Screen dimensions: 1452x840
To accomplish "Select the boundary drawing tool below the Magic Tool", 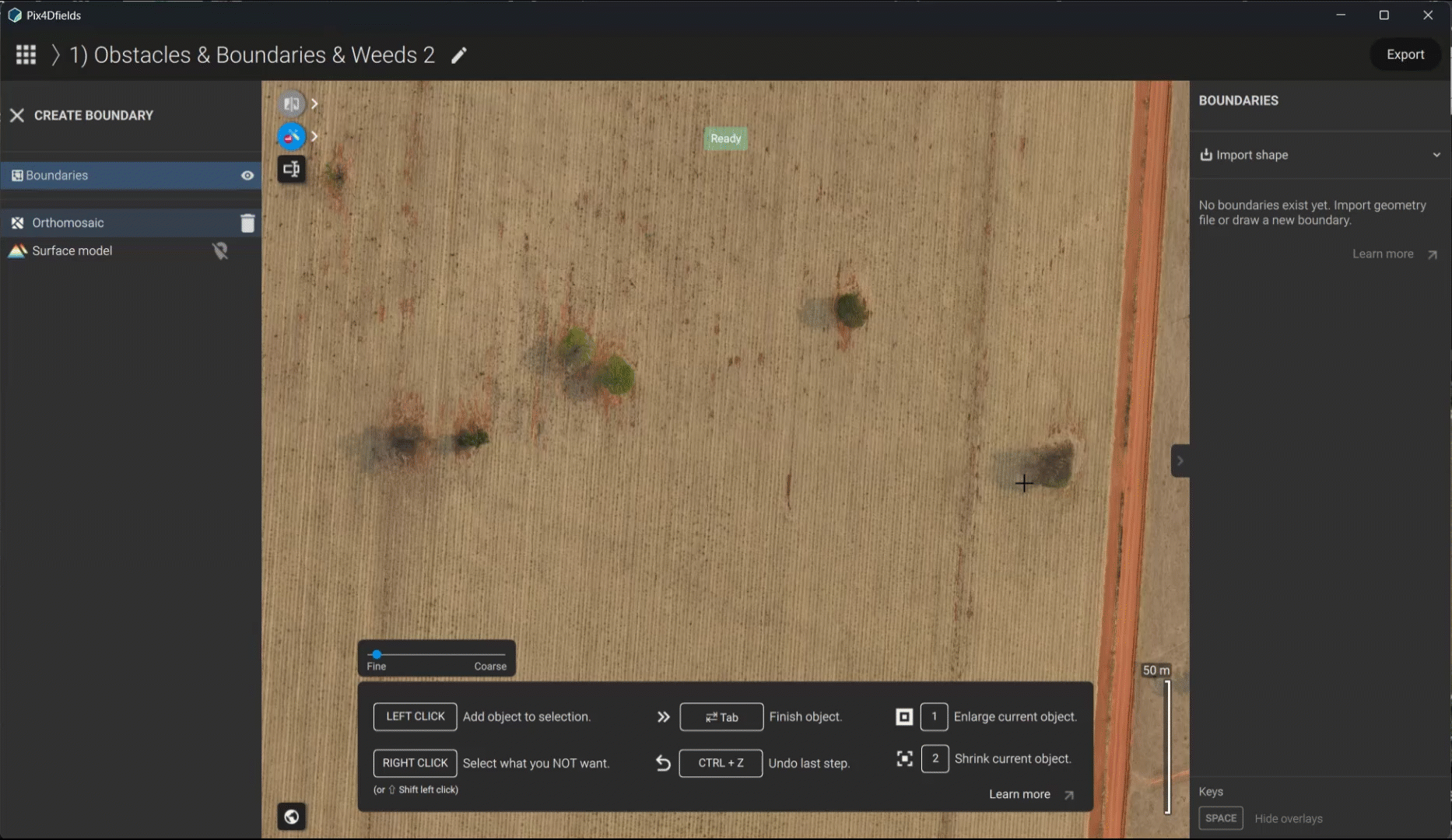I will (292, 169).
